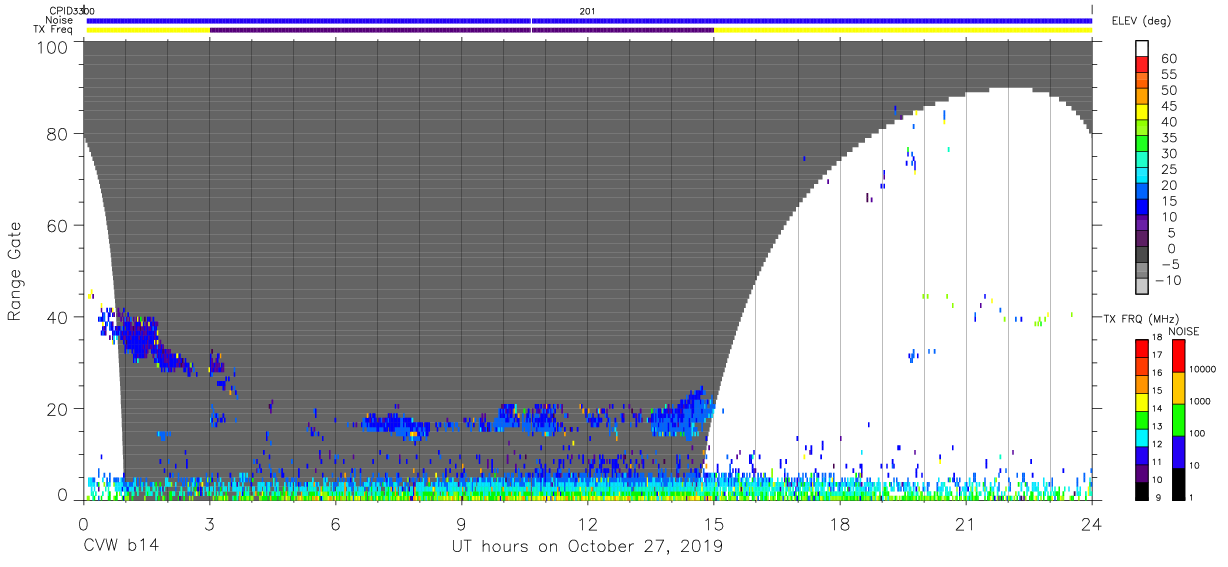The image size is (1228, 567).
Task: Click y-axis tick label '80'
Action: pyautogui.click(x=59, y=134)
